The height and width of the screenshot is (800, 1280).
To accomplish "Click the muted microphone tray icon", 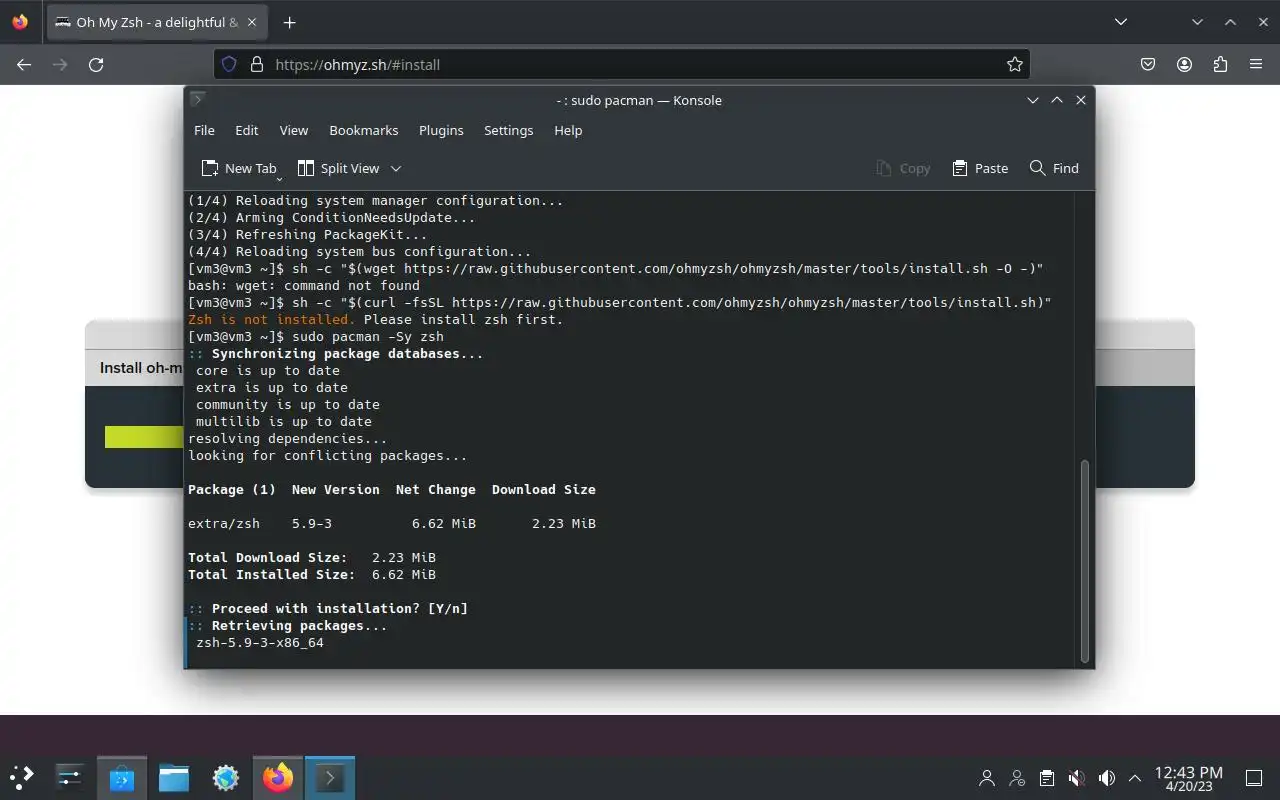I will coord(1077,778).
